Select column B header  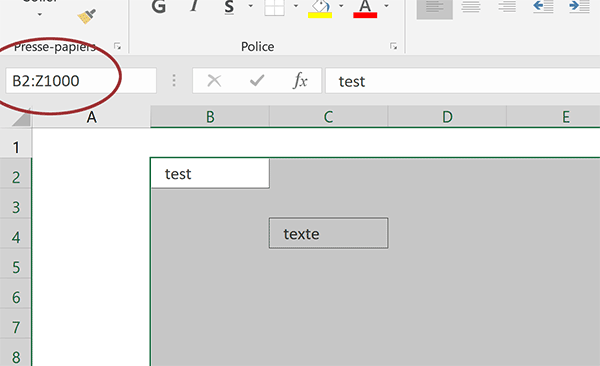[x=210, y=117]
